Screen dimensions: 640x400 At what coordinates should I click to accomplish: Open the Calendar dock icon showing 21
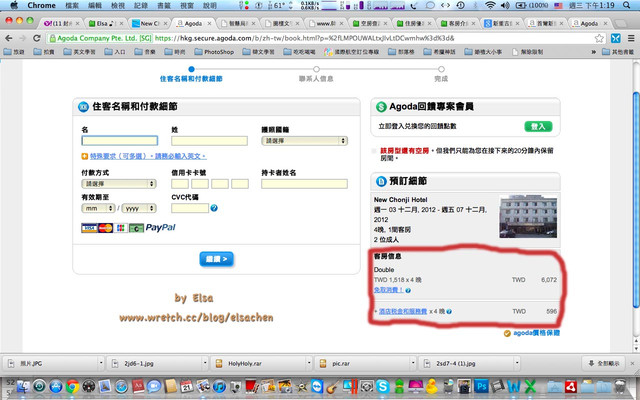[x=187, y=386]
